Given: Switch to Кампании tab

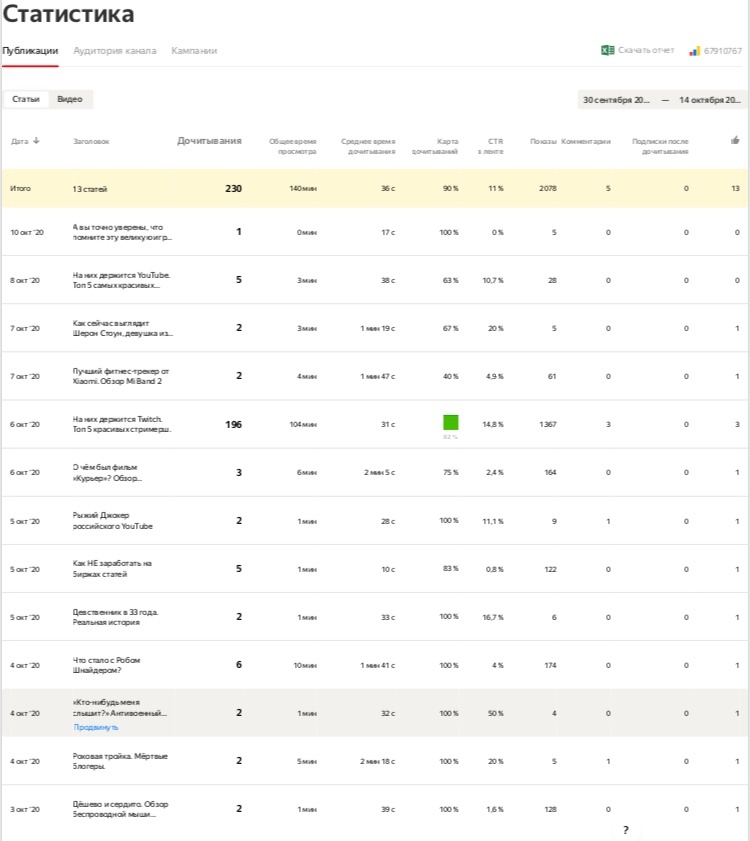Looking at the screenshot, I should click(194, 51).
